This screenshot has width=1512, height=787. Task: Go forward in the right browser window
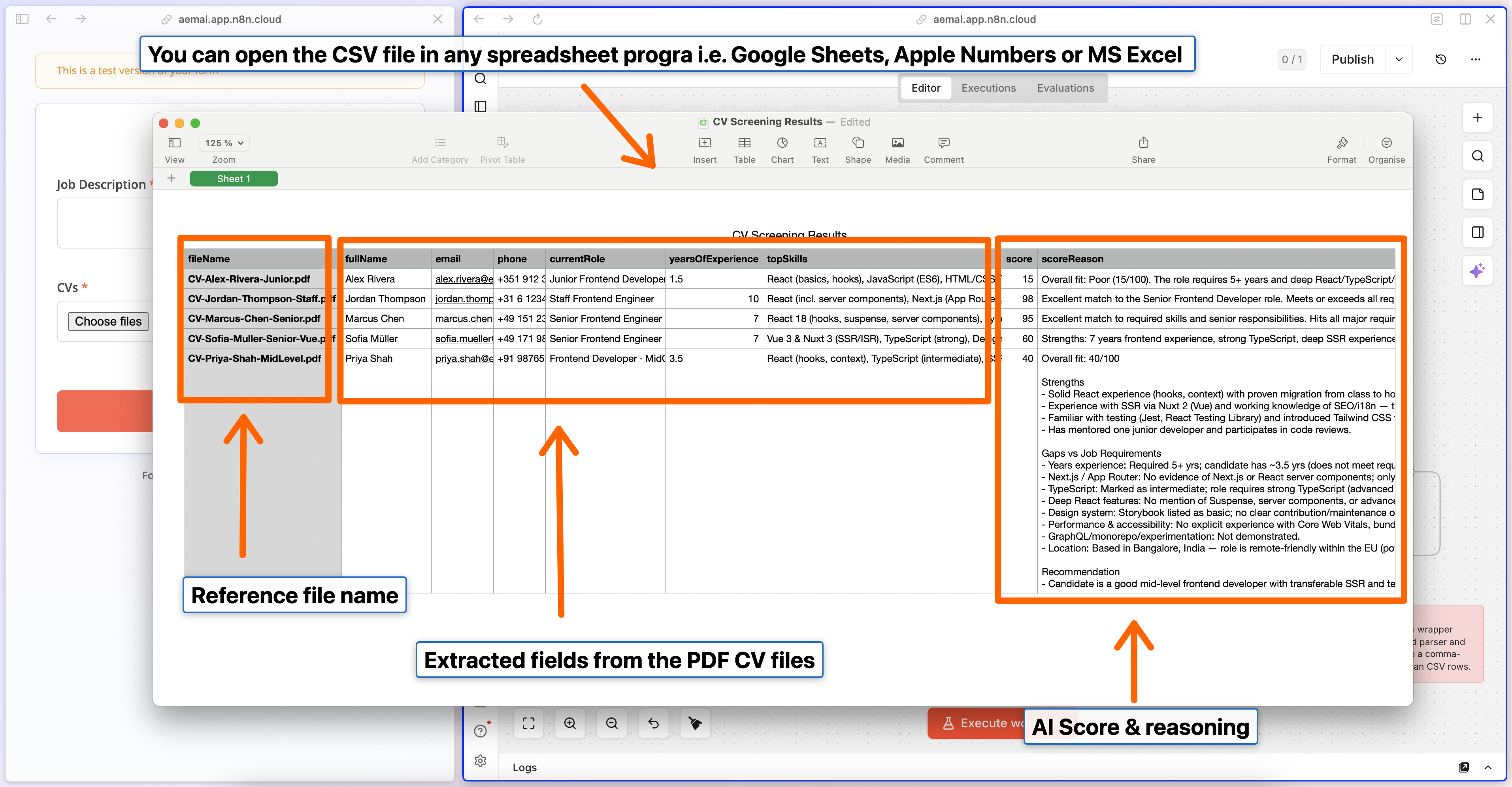[508, 19]
